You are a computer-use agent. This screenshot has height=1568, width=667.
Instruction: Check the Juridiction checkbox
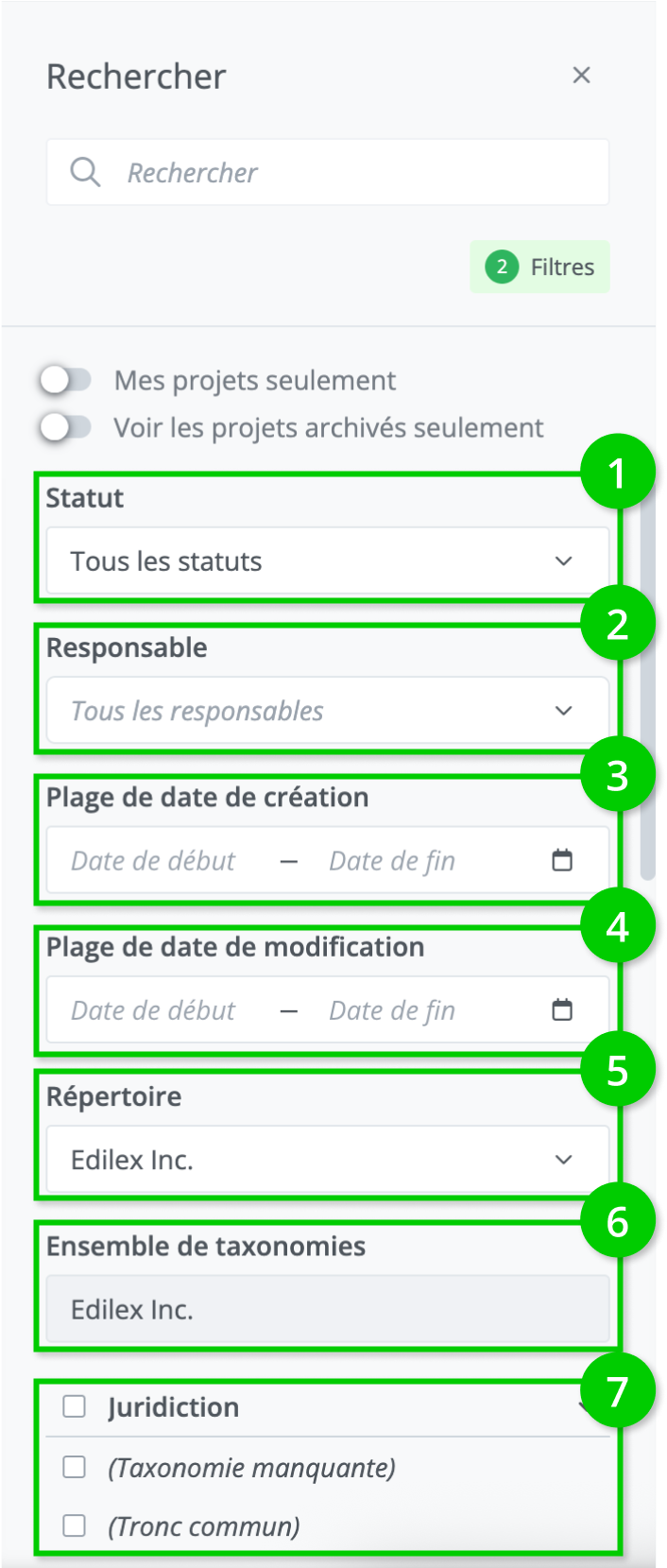click(x=74, y=1406)
